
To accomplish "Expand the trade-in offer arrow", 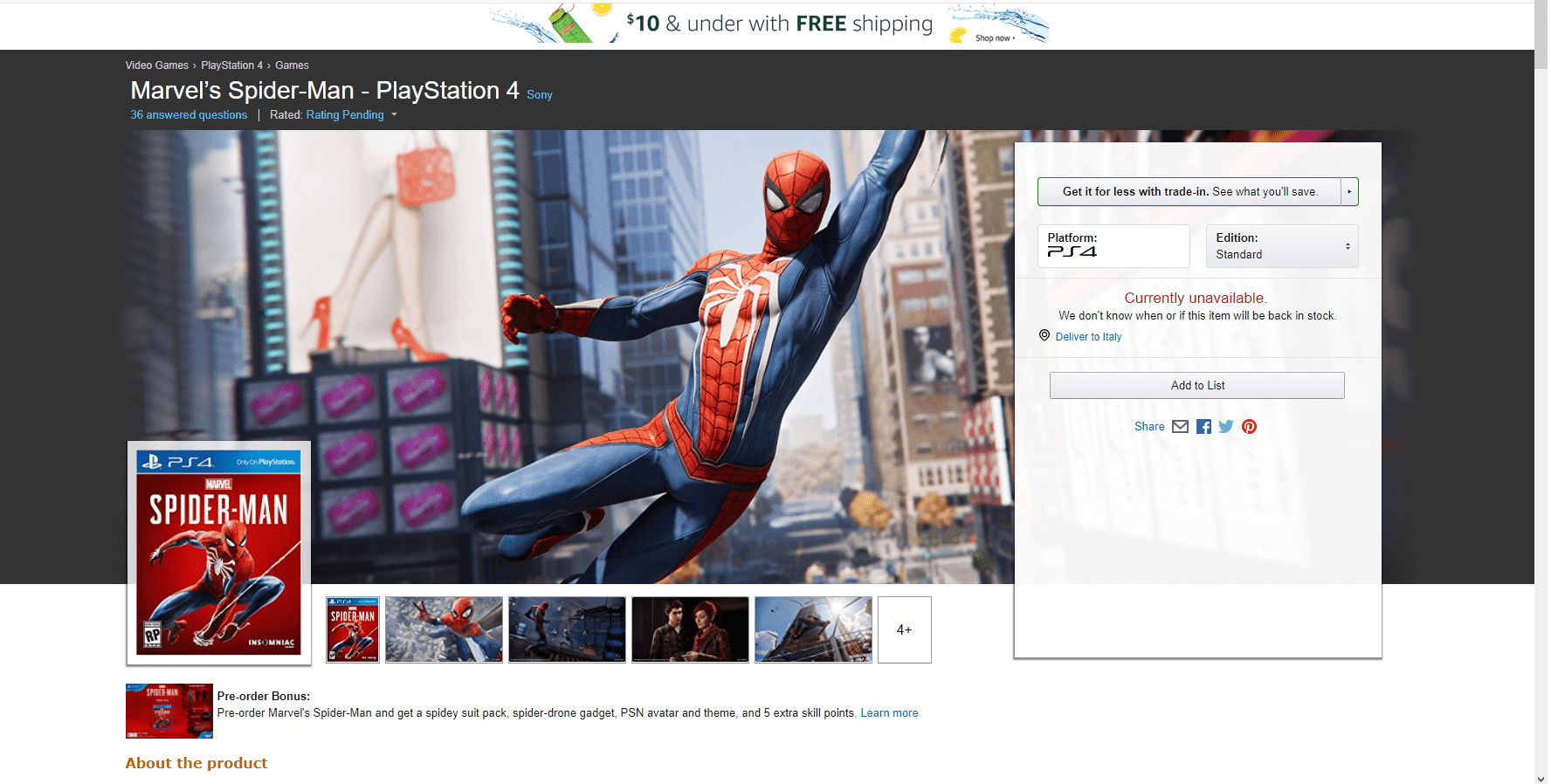I will click(x=1349, y=192).
